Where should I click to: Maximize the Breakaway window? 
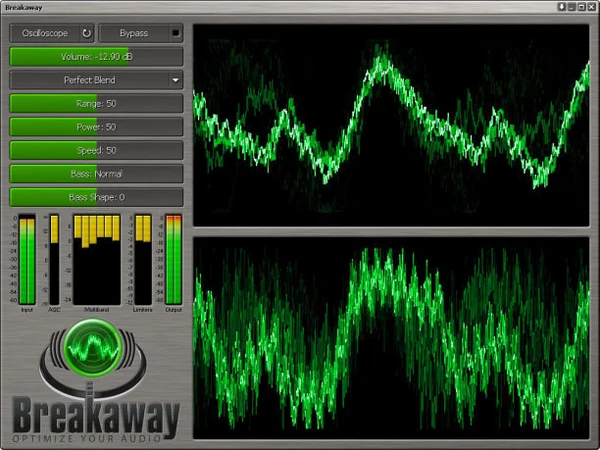[x=582, y=7]
